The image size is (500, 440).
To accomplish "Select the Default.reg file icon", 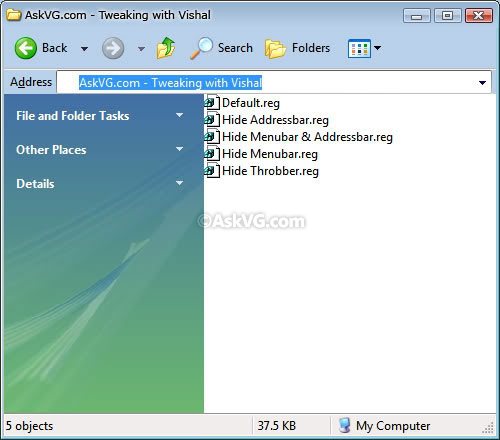I will click(x=212, y=102).
